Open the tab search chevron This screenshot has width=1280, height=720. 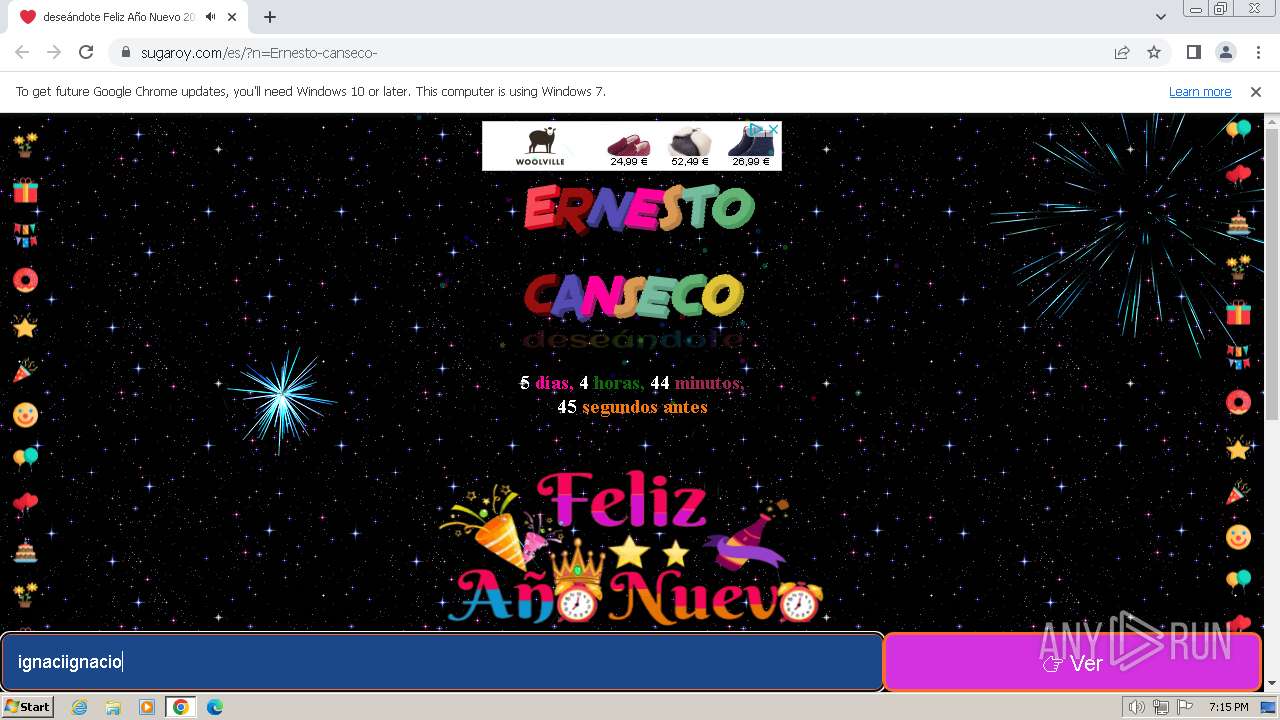(x=1160, y=17)
